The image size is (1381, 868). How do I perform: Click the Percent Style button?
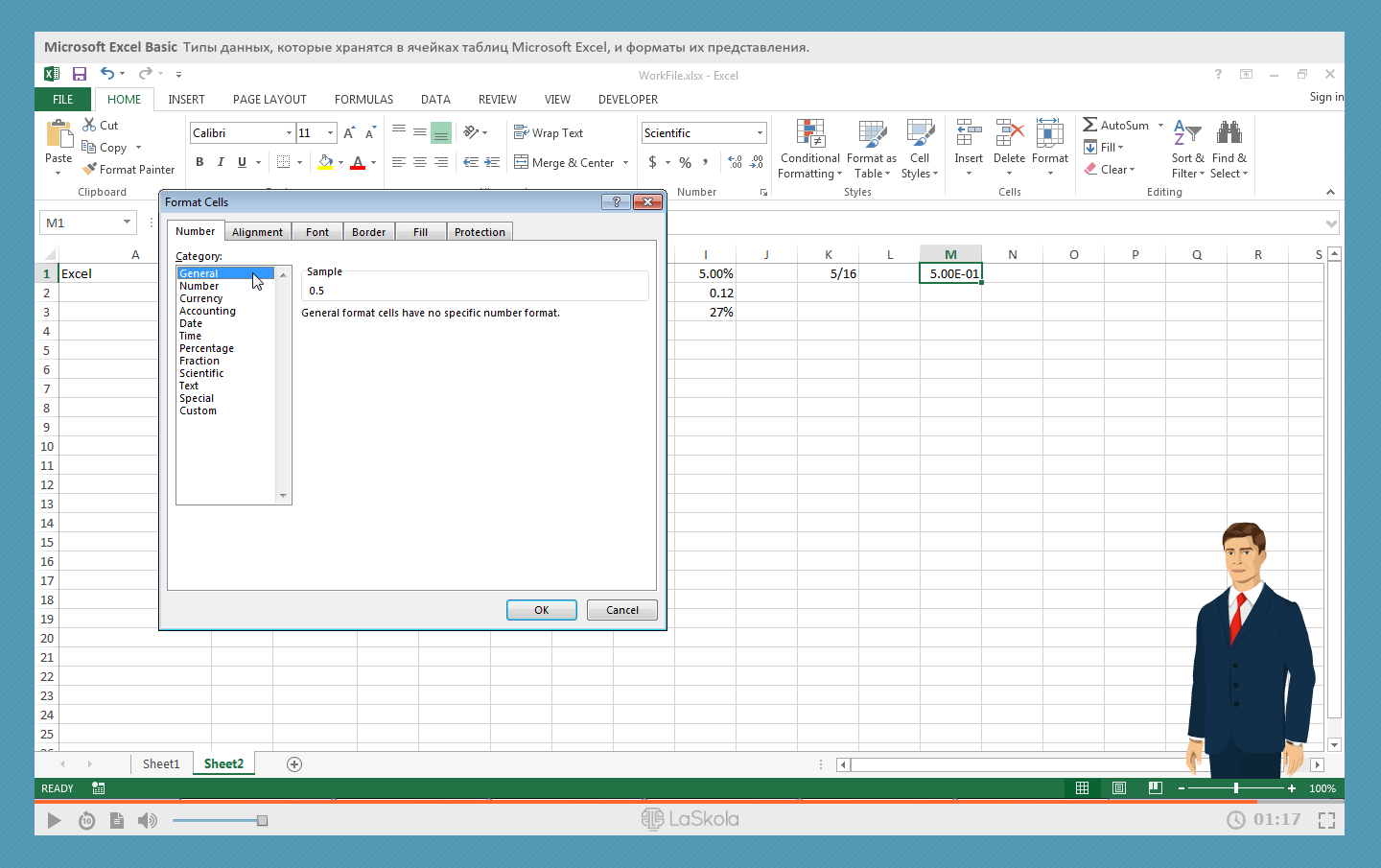[x=685, y=162]
